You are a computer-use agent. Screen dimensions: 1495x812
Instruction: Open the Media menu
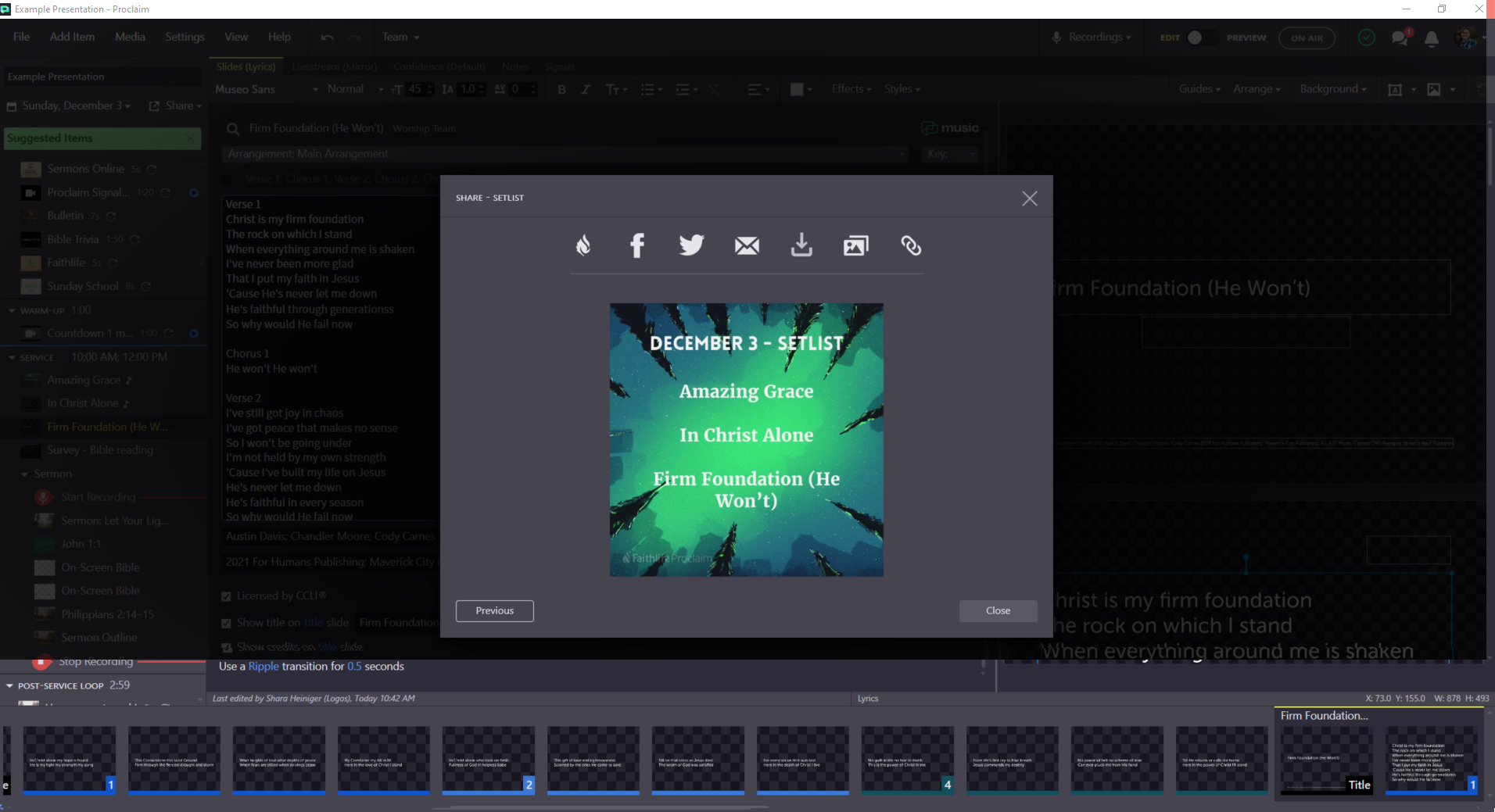tap(130, 37)
